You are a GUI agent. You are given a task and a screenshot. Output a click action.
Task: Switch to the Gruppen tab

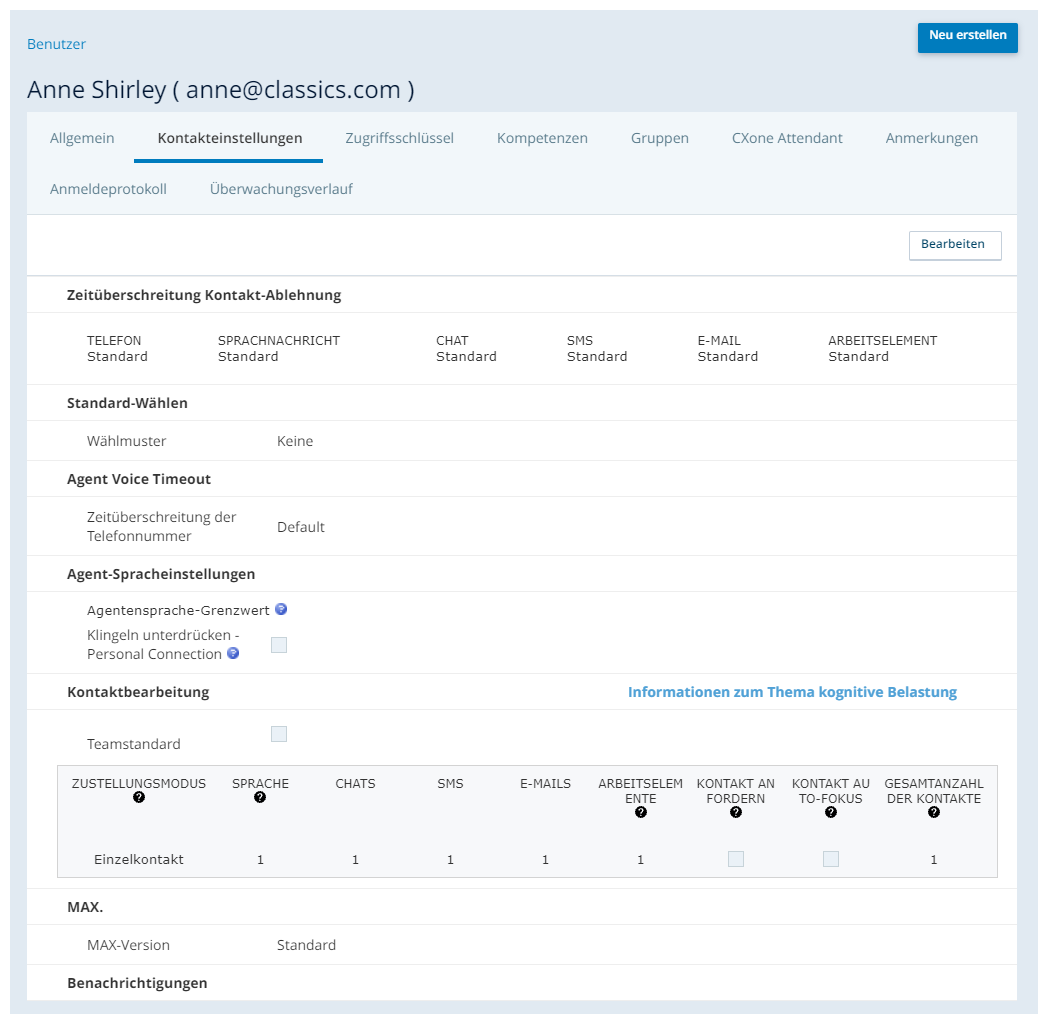coord(660,138)
